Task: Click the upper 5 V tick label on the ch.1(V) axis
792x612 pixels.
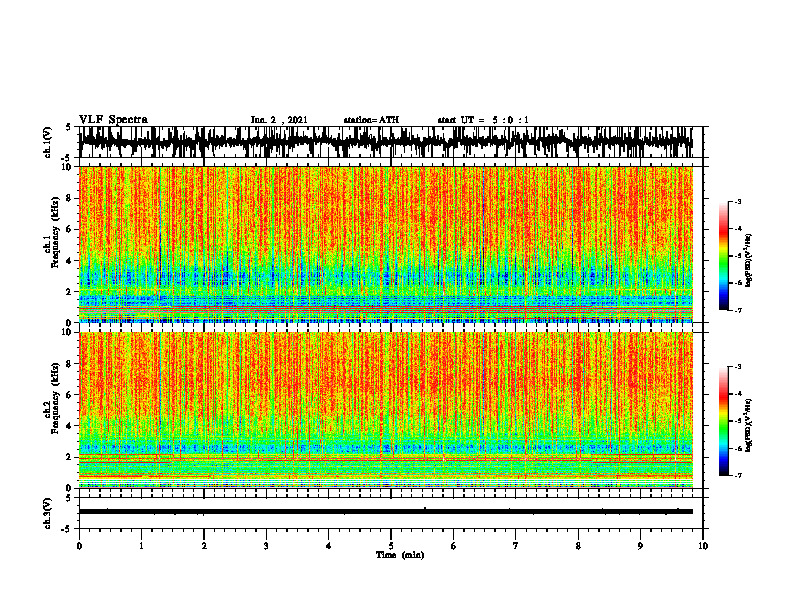Action: coord(68,128)
